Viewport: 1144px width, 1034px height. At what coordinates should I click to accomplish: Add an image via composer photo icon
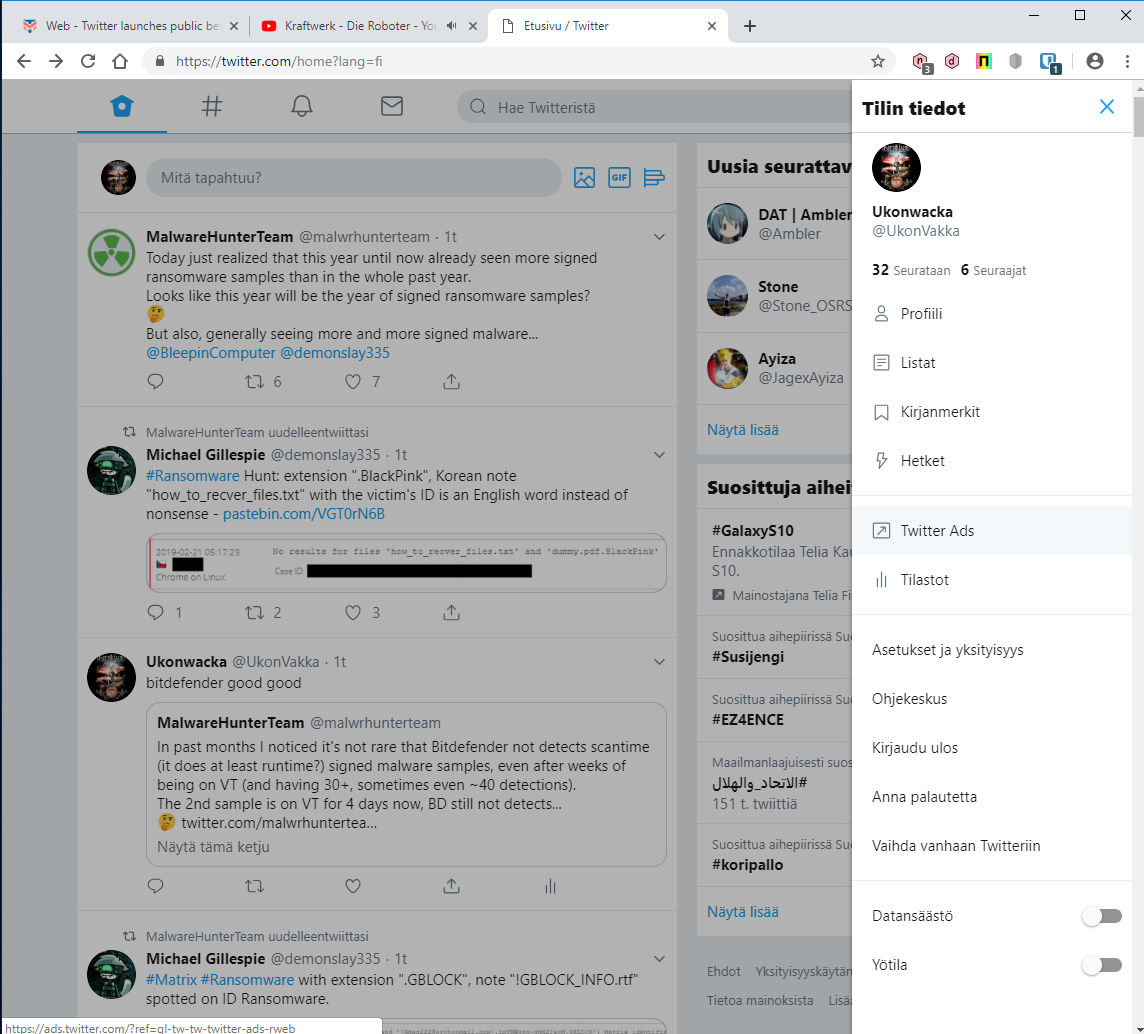[584, 177]
